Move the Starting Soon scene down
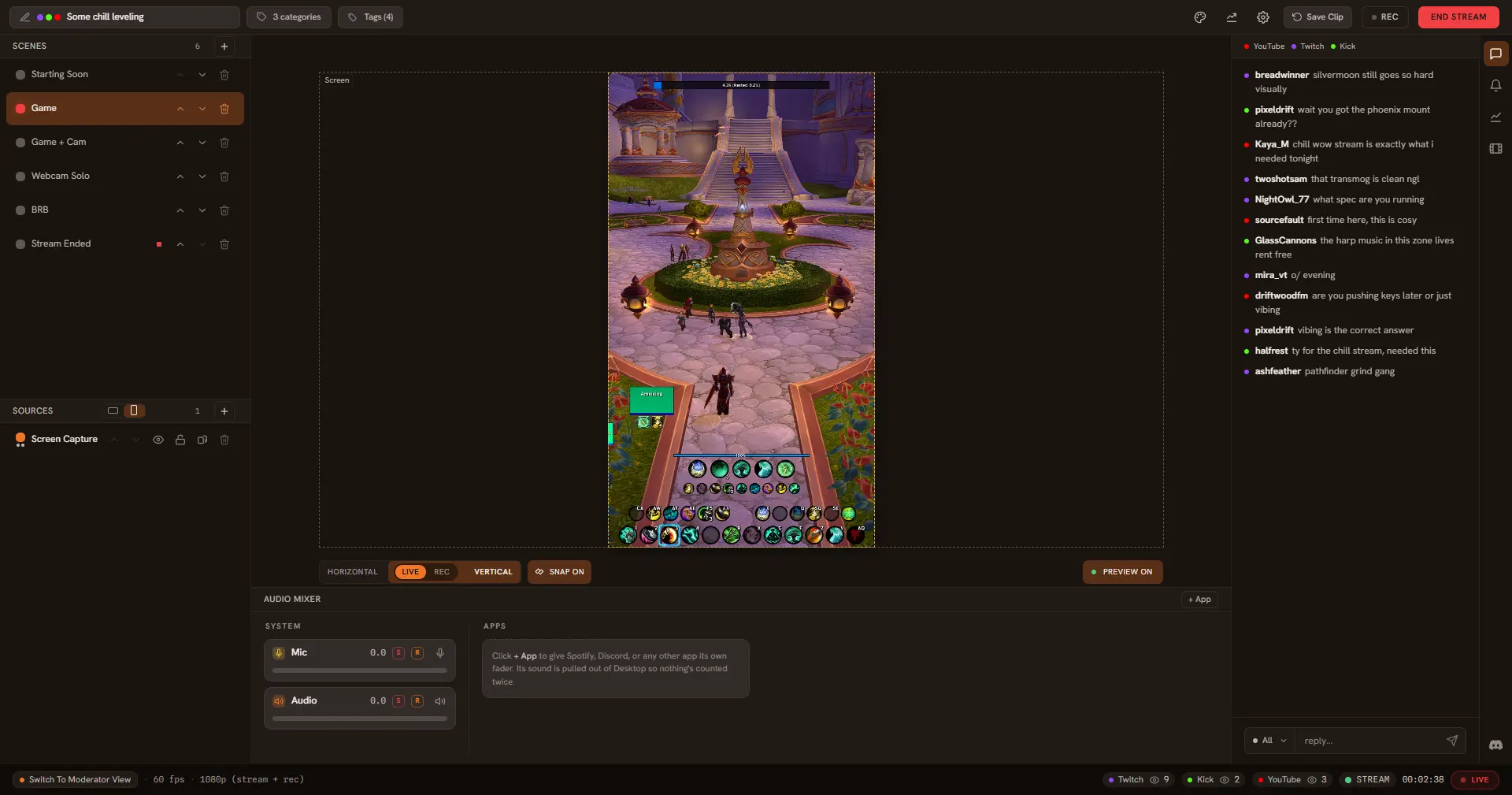 click(x=202, y=75)
